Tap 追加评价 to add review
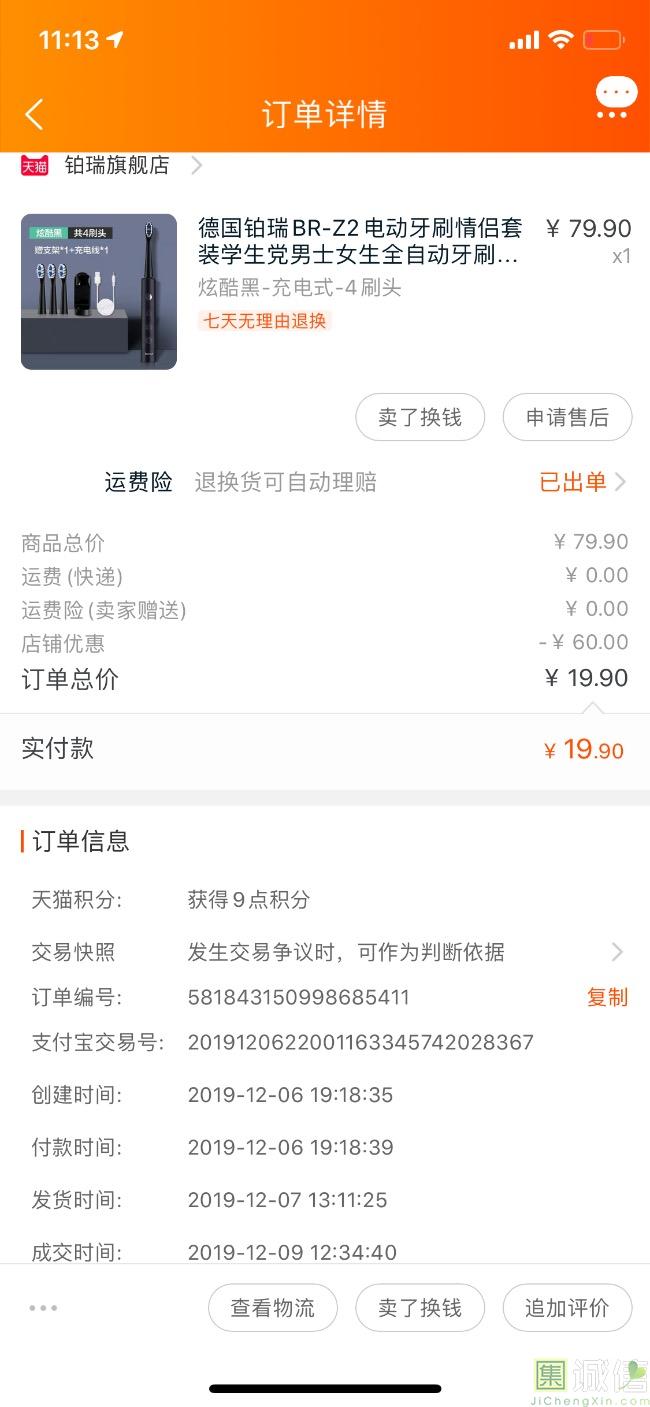This screenshot has height=1407, width=650. click(x=567, y=1307)
